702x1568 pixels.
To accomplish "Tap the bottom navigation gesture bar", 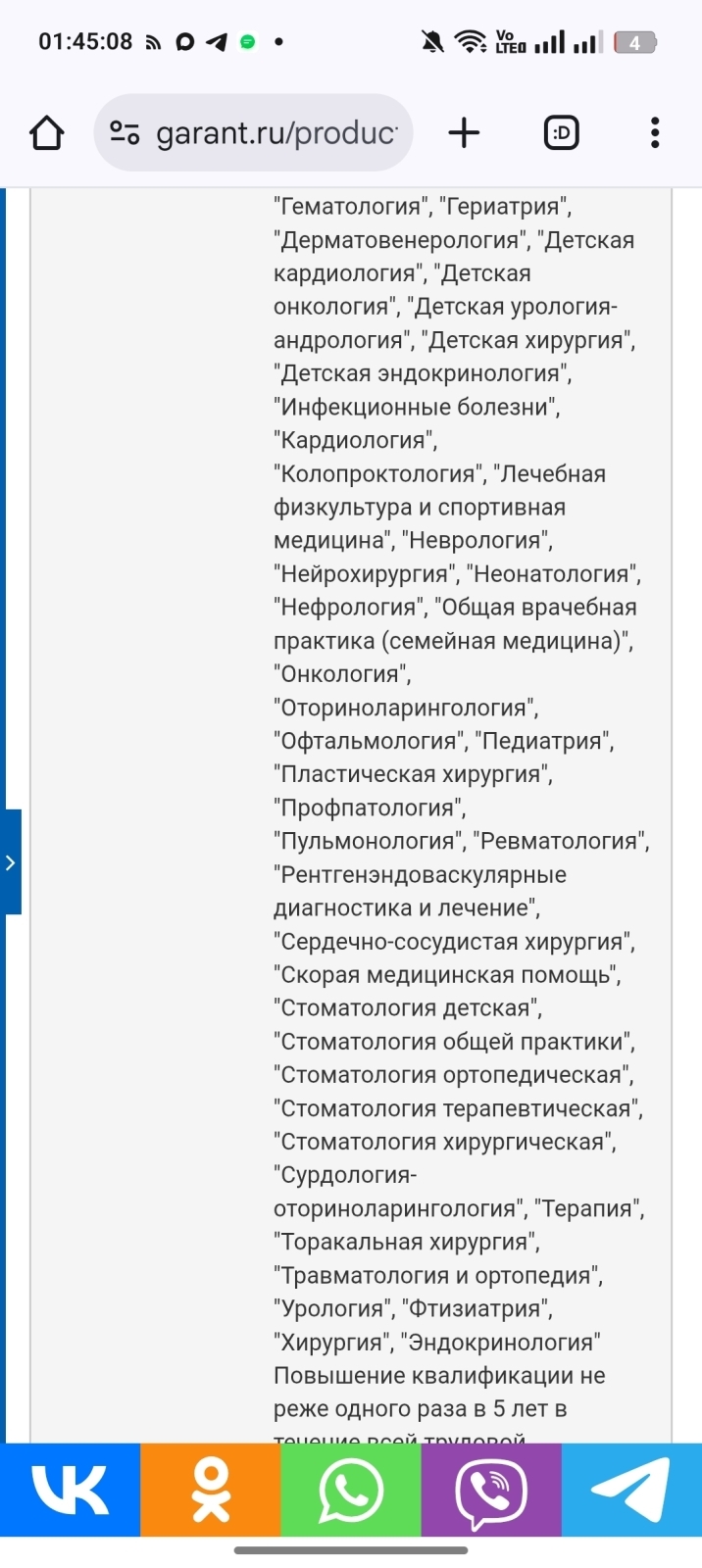I will (351, 1550).
